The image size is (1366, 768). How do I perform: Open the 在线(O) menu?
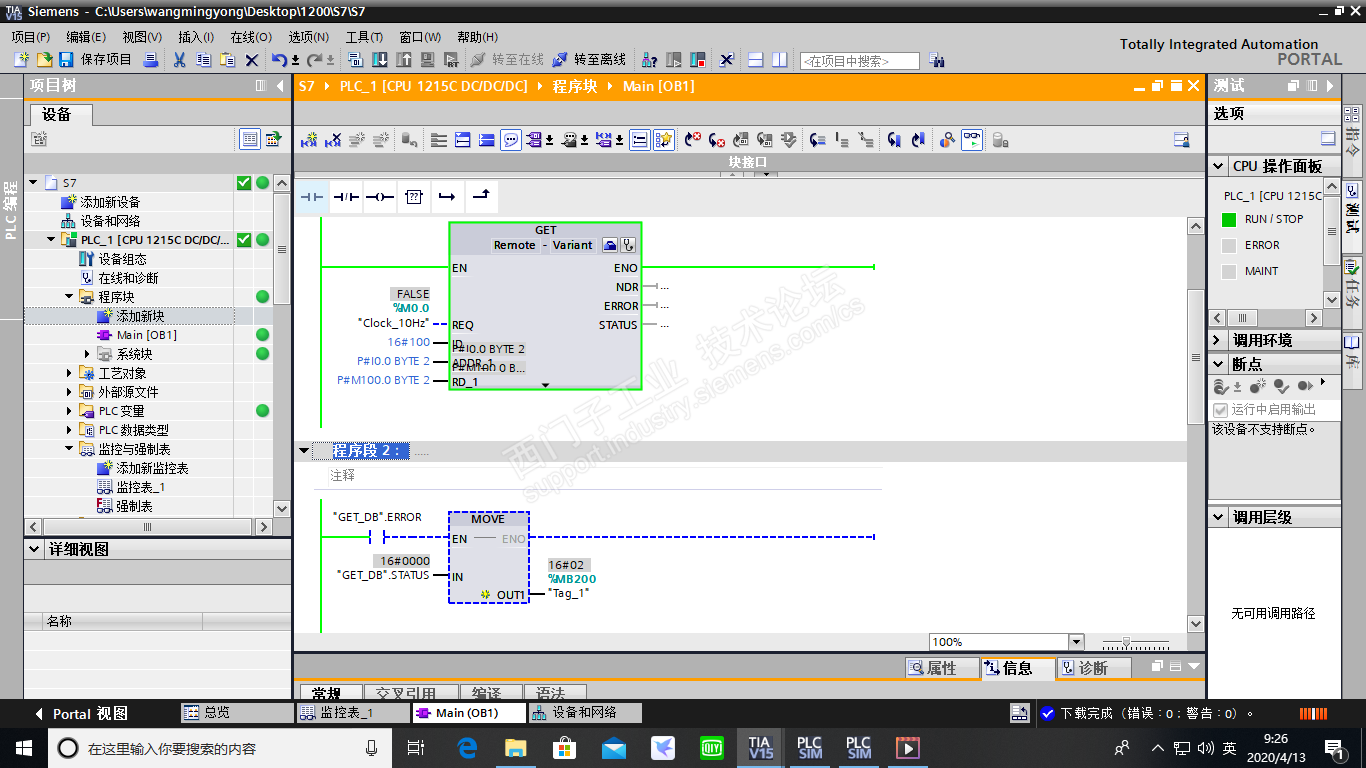pyautogui.click(x=251, y=37)
